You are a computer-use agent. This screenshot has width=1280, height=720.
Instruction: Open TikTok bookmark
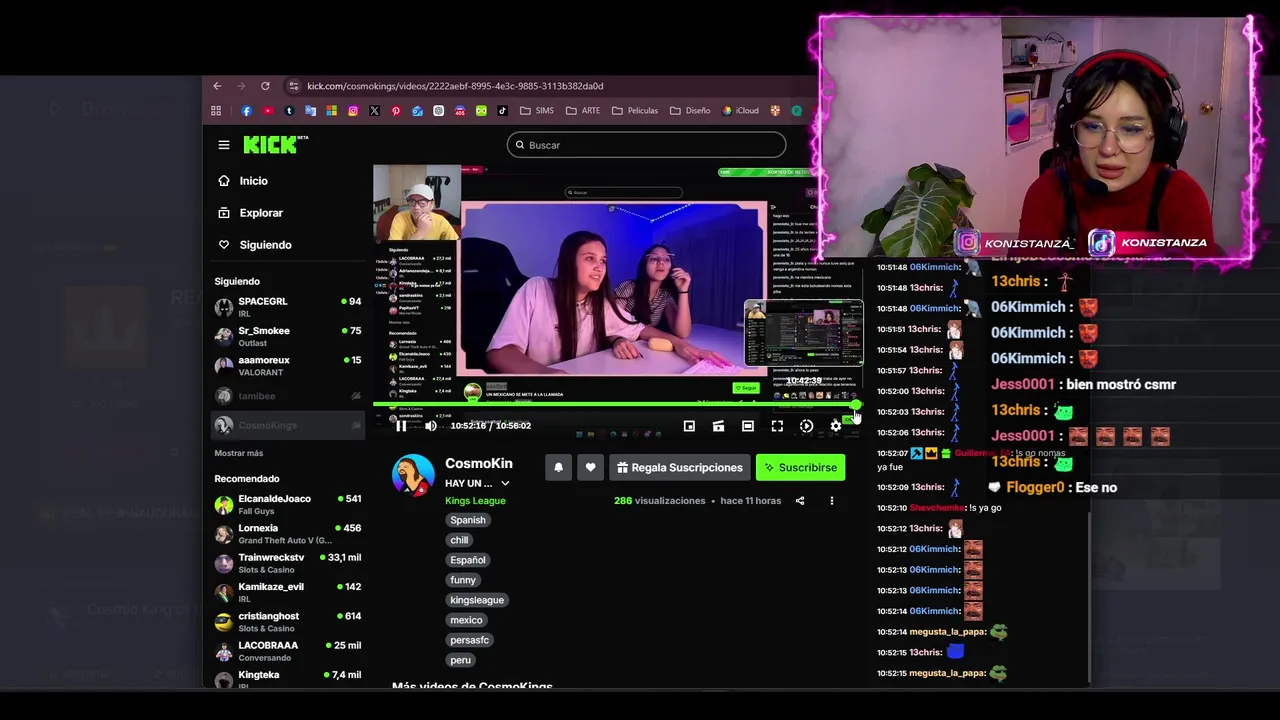pos(502,111)
